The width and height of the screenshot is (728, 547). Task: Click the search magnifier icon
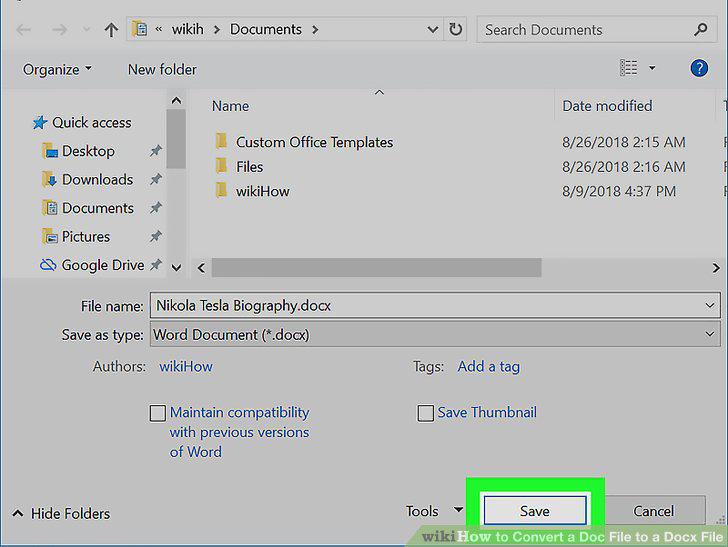point(701,30)
